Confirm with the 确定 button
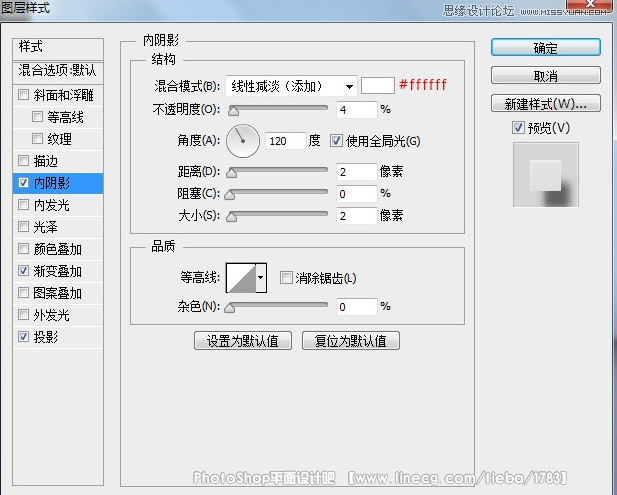617x495 pixels. point(546,48)
